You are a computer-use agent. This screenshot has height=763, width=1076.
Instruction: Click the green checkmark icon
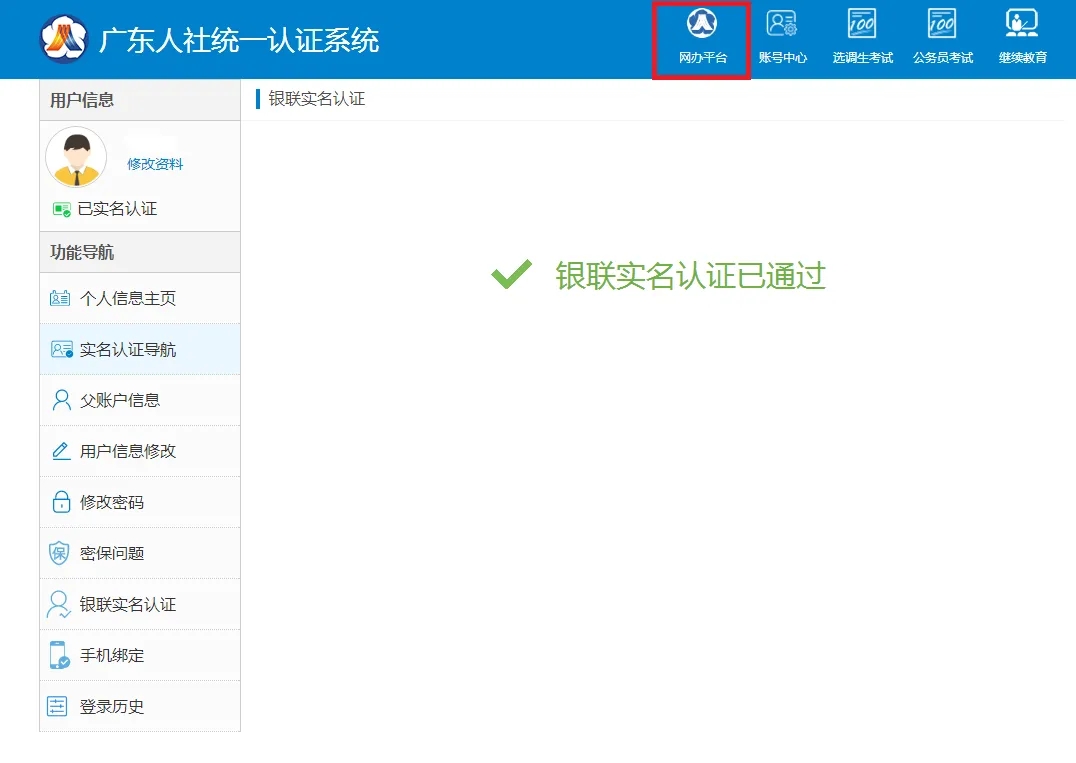click(511, 274)
